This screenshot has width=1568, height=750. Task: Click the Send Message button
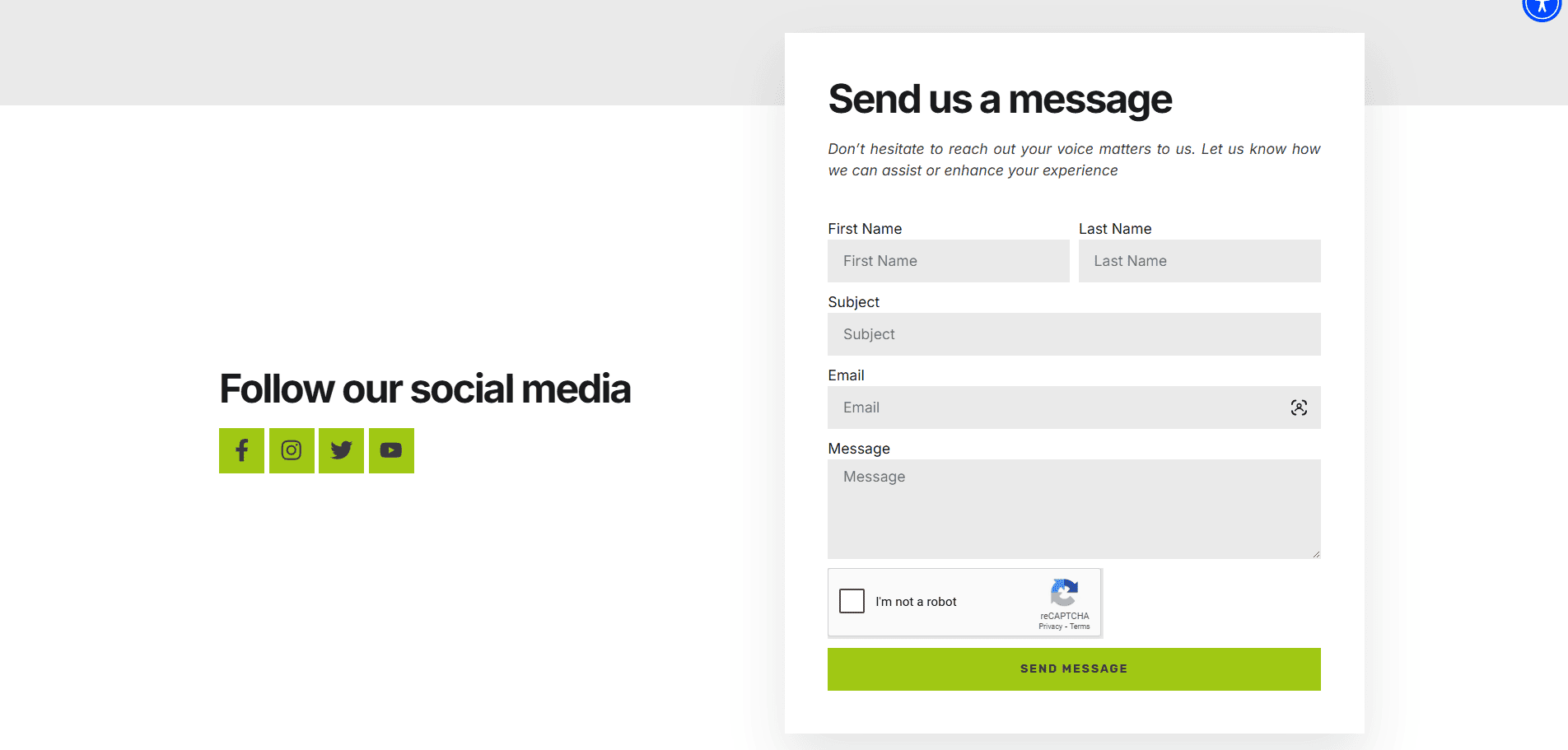[x=1074, y=668]
